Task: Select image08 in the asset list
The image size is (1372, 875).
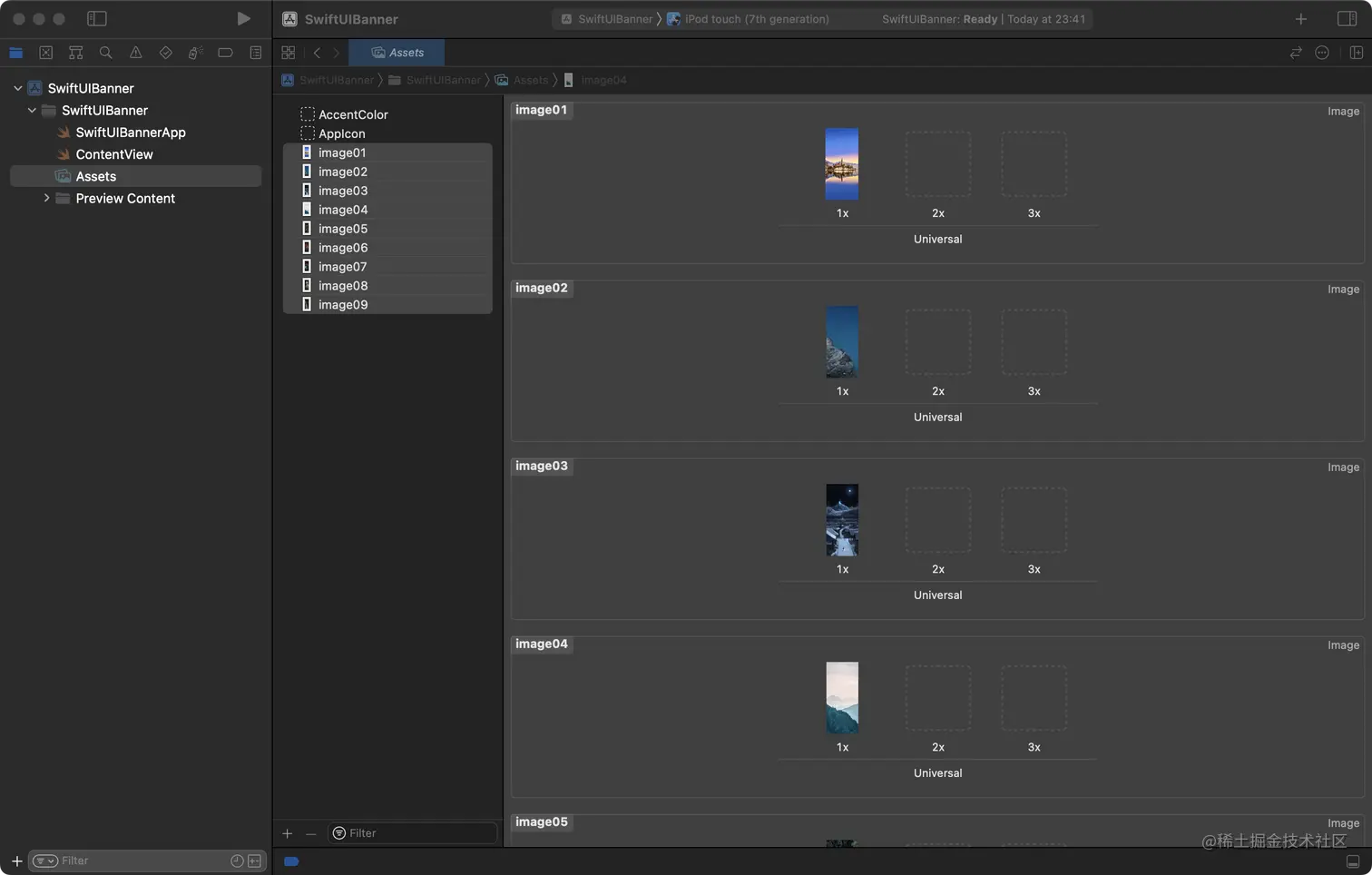Action: [x=388, y=286]
